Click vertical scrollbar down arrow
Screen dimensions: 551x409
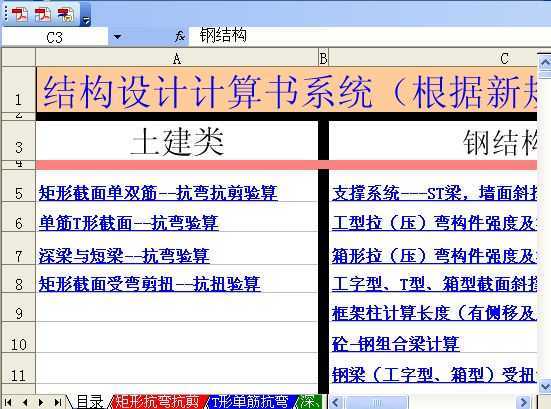click(544, 387)
